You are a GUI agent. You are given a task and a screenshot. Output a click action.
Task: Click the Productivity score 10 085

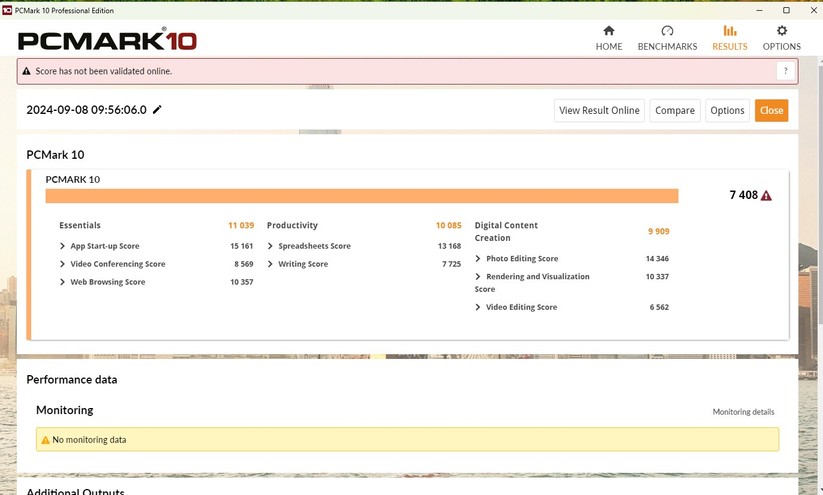[449, 225]
